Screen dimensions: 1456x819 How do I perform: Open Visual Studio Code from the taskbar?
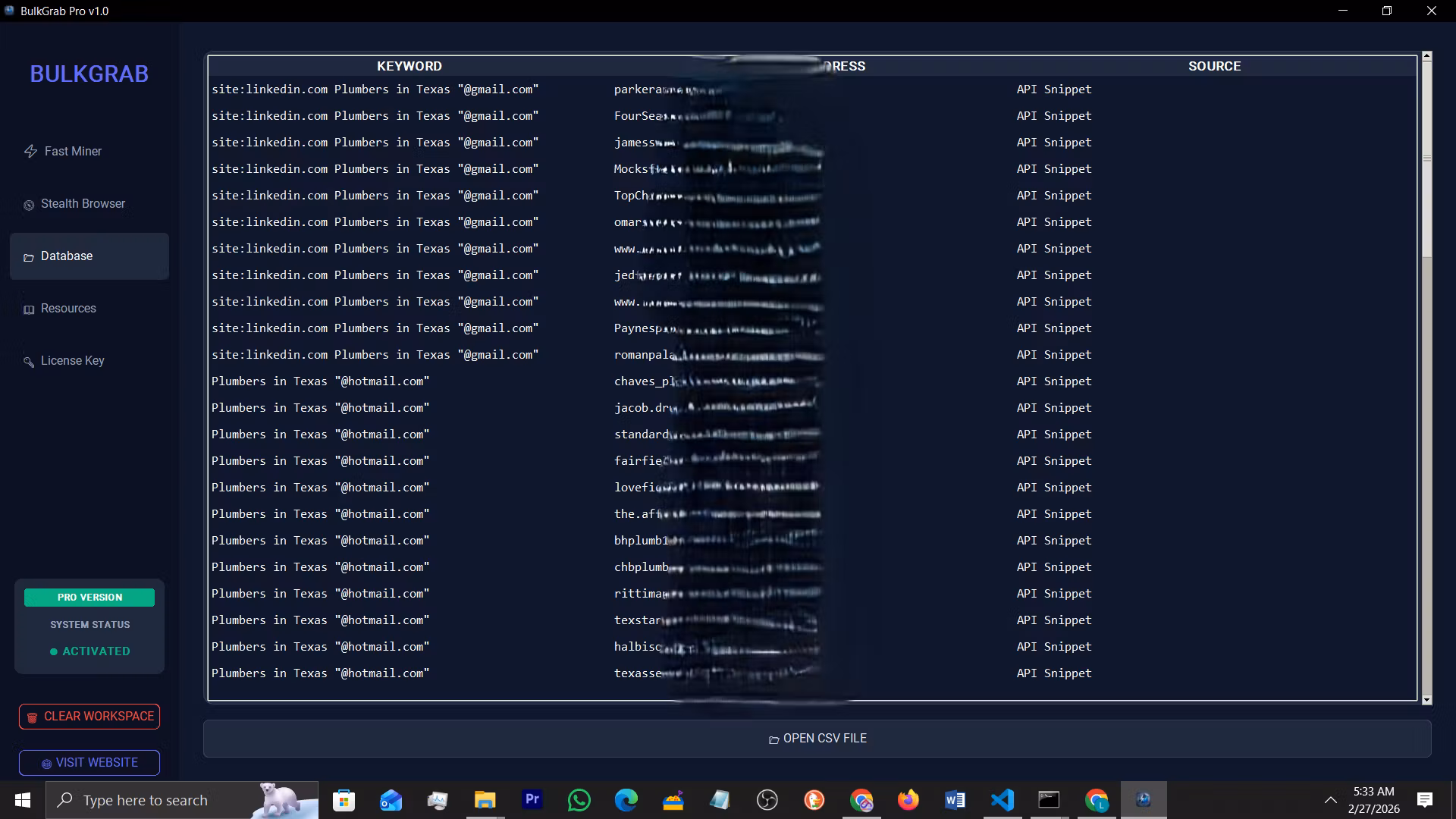click(1002, 800)
